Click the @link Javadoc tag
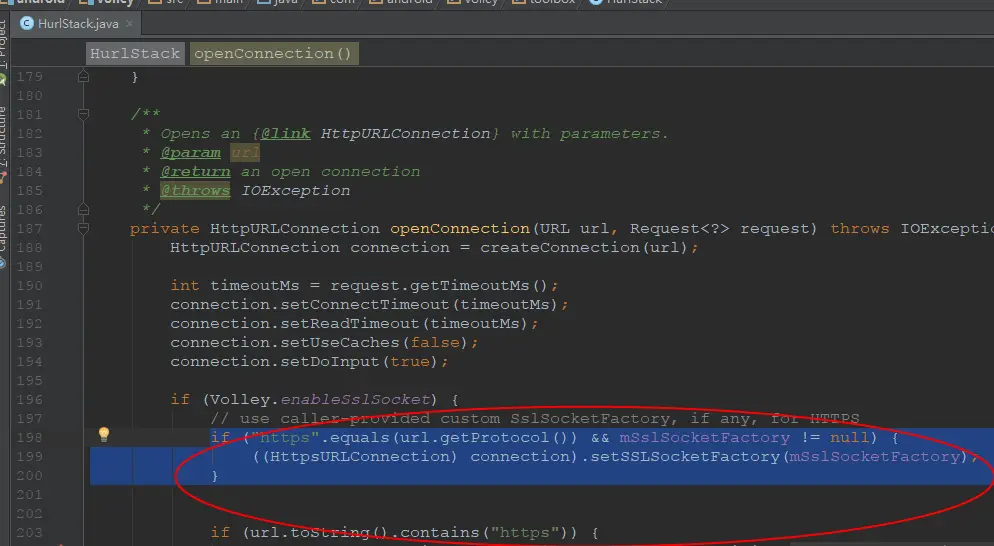The image size is (994, 546). [286, 134]
